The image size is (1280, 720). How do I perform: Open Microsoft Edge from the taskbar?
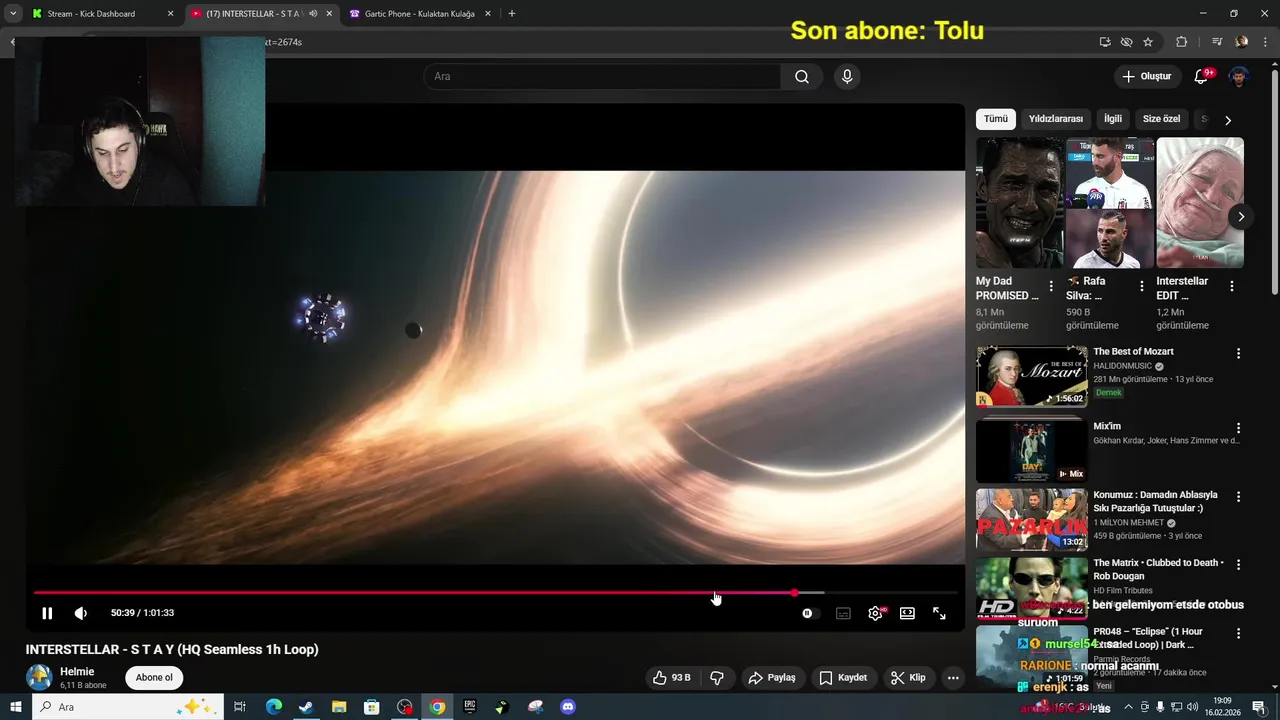[x=274, y=707]
